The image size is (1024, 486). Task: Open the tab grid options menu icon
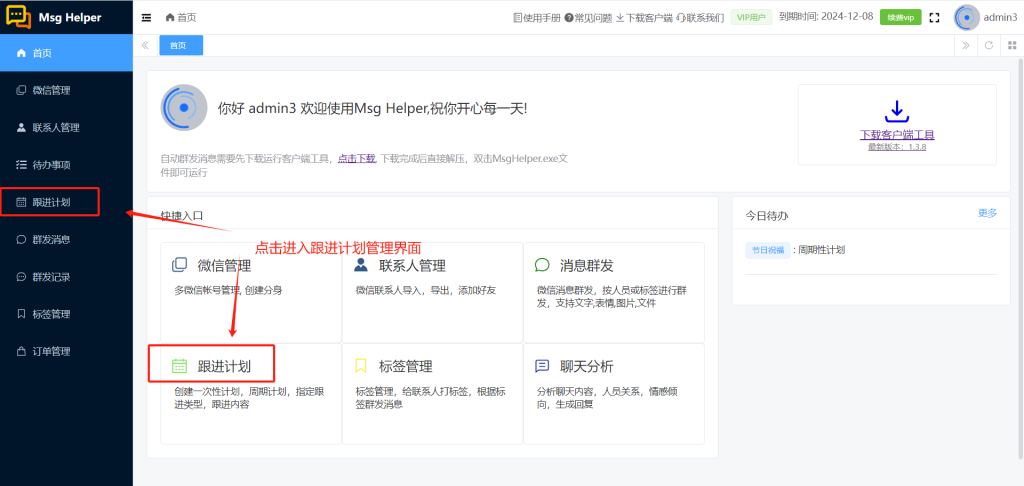(1011, 45)
